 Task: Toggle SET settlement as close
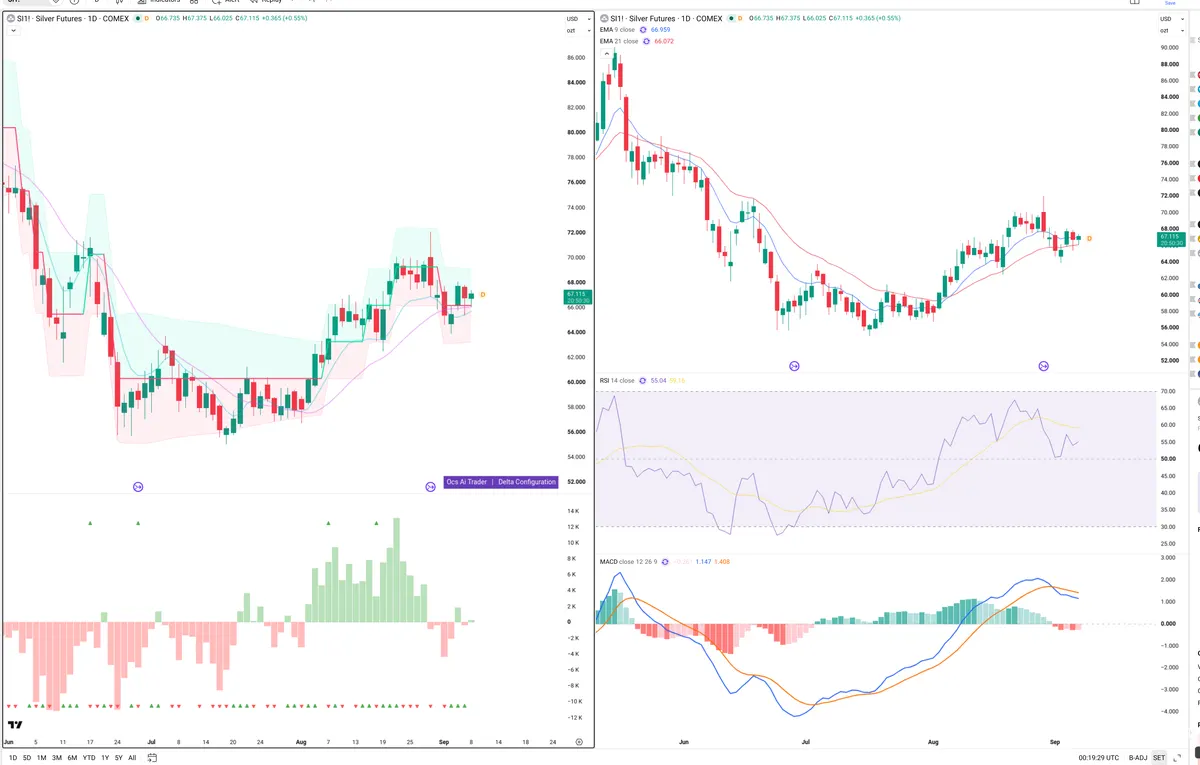(1159, 758)
